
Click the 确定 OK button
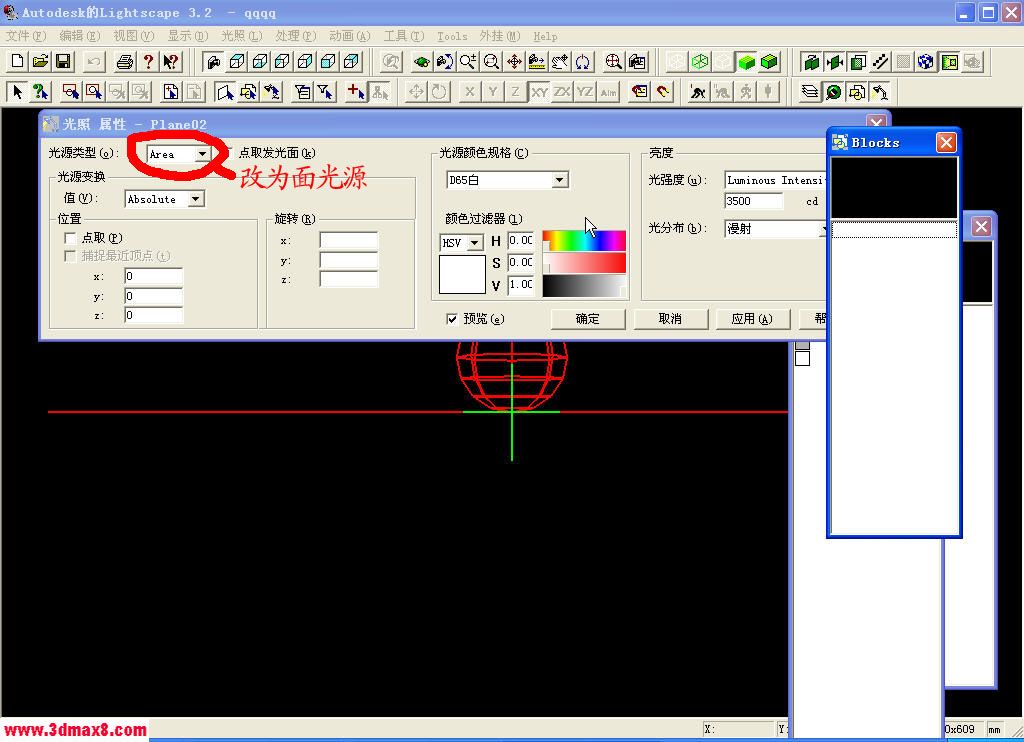[588, 319]
